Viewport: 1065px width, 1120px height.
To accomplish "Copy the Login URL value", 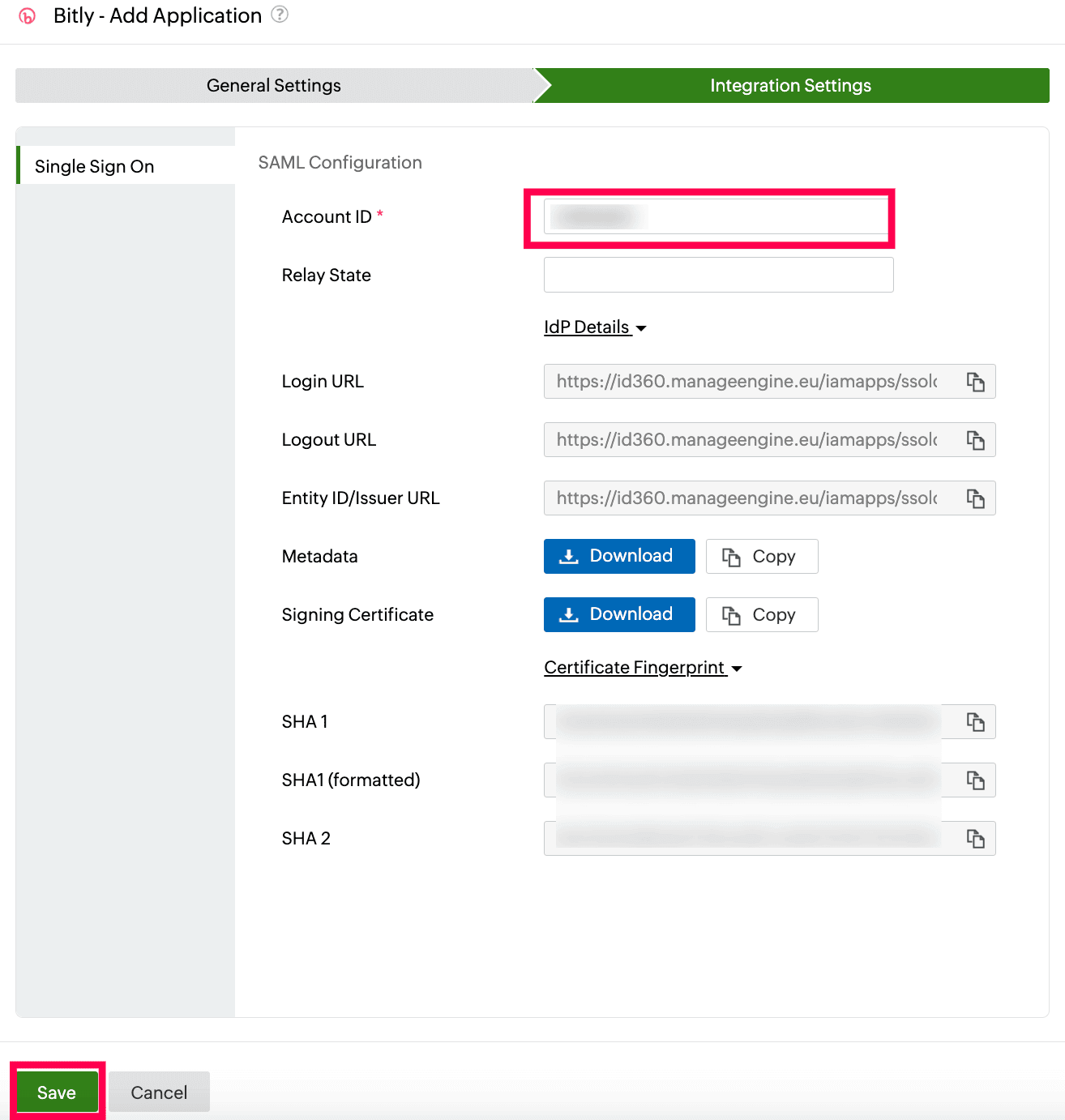I will coord(975,382).
